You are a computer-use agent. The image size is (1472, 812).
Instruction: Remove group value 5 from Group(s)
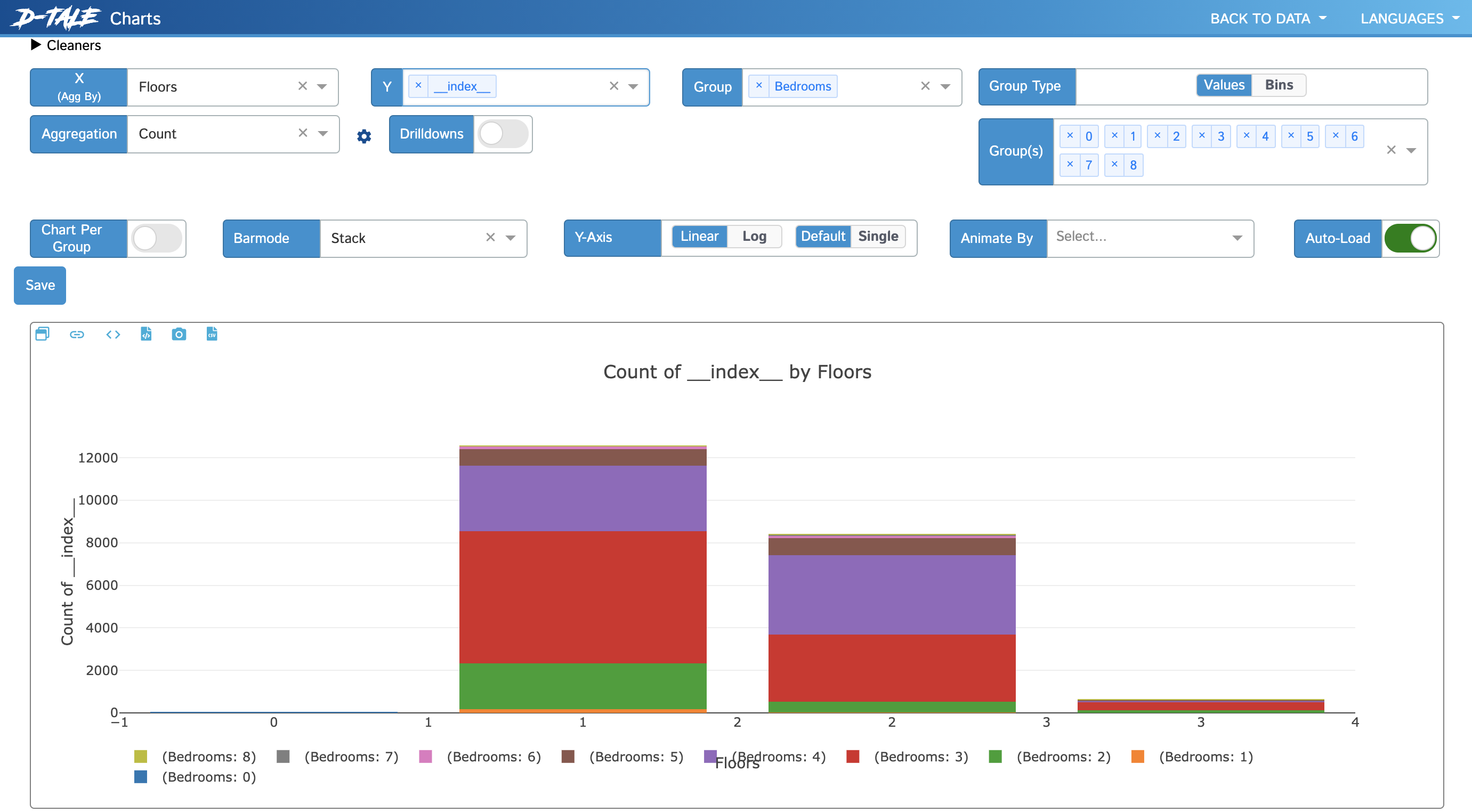(x=1291, y=136)
